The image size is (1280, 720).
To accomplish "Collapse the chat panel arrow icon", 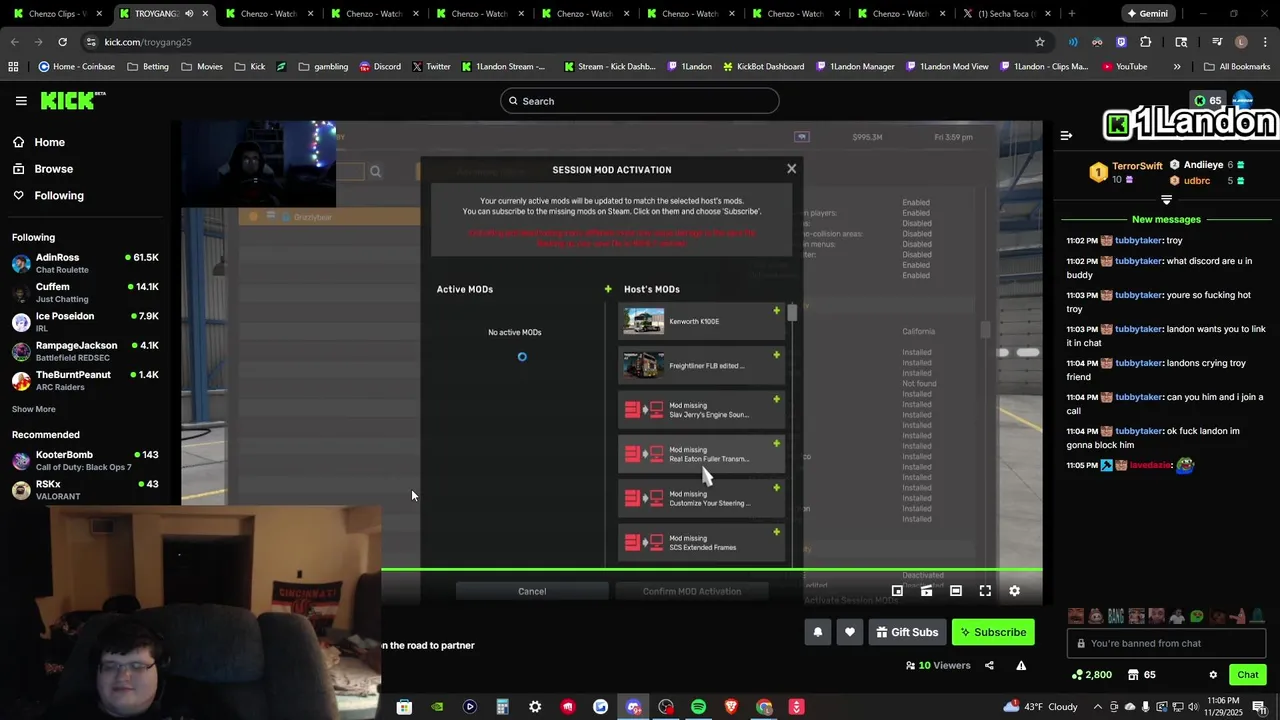I will pos(1066,135).
